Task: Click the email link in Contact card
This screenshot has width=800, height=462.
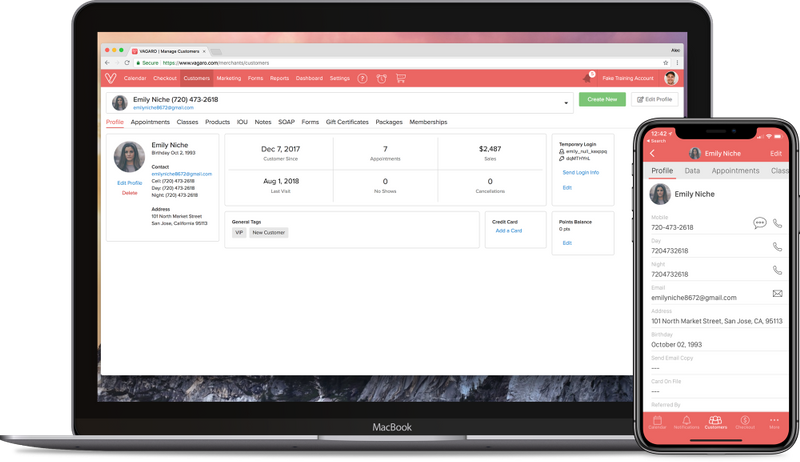Action: 182,174
